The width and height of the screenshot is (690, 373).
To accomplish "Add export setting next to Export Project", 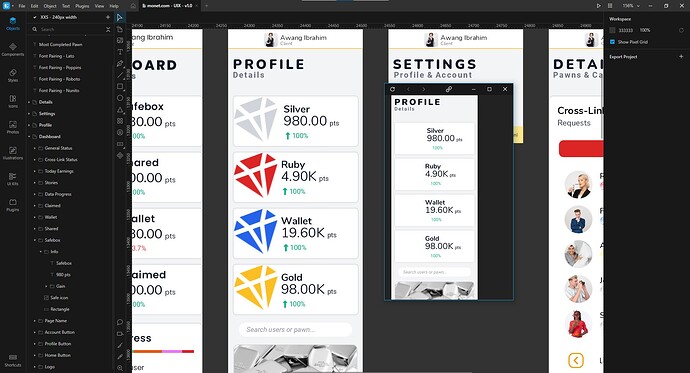I will (681, 56).
